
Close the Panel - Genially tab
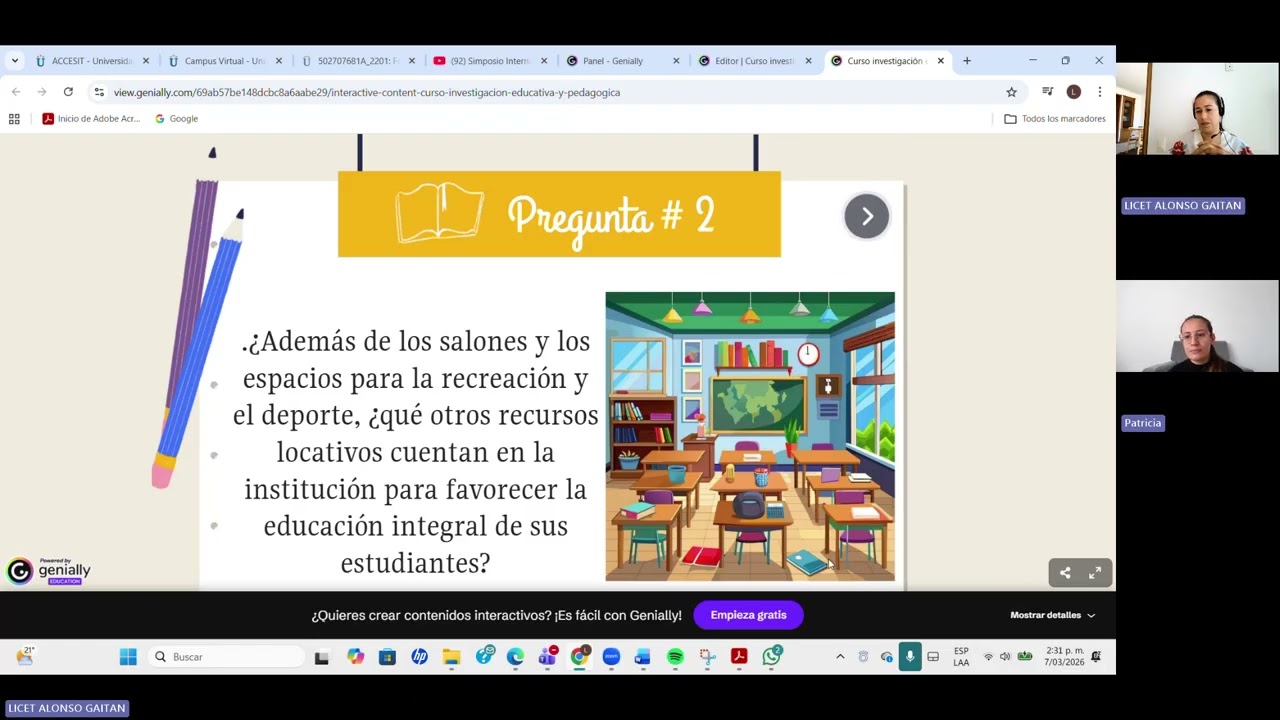click(676, 61)
